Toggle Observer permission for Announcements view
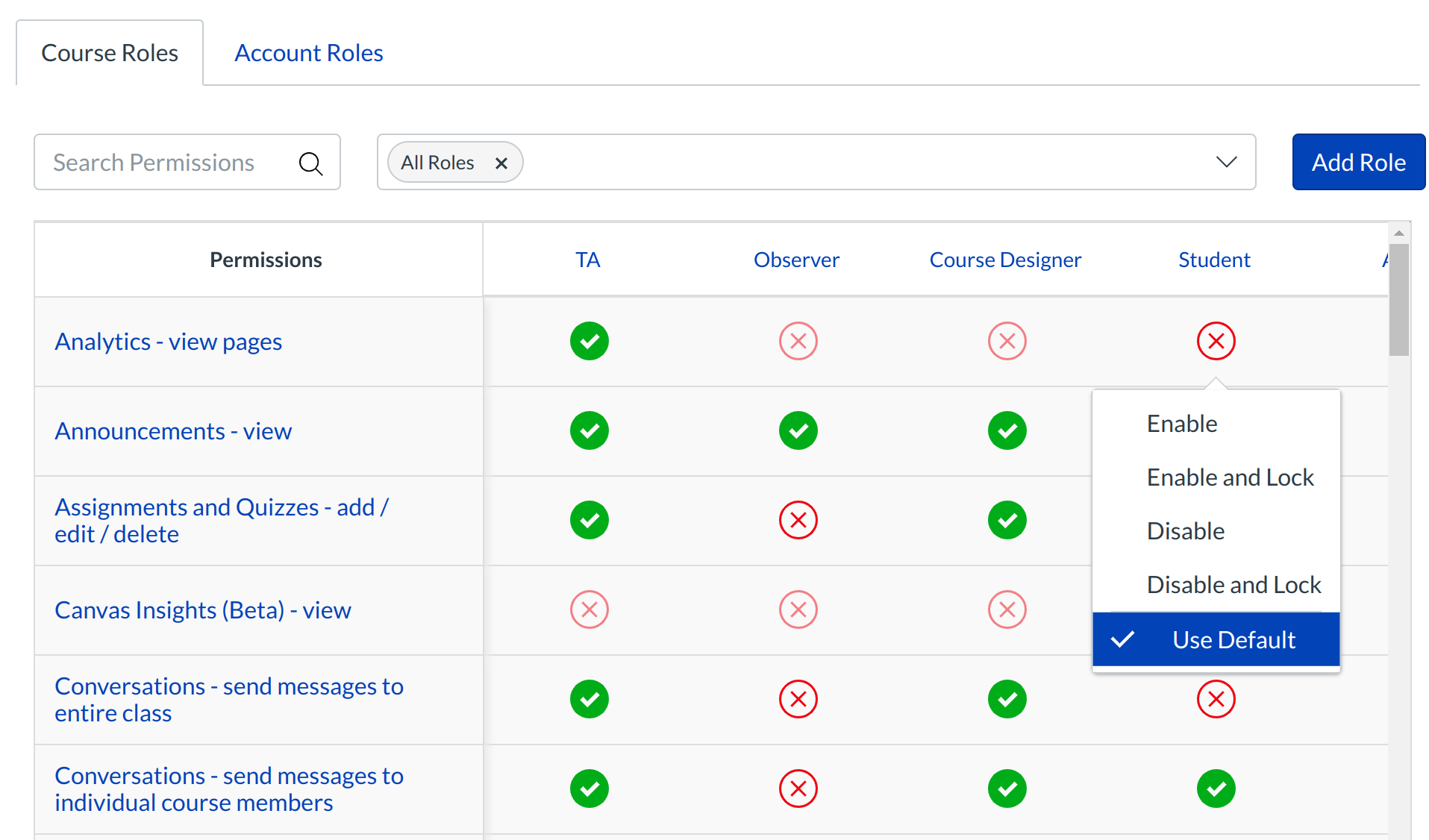 798,430
